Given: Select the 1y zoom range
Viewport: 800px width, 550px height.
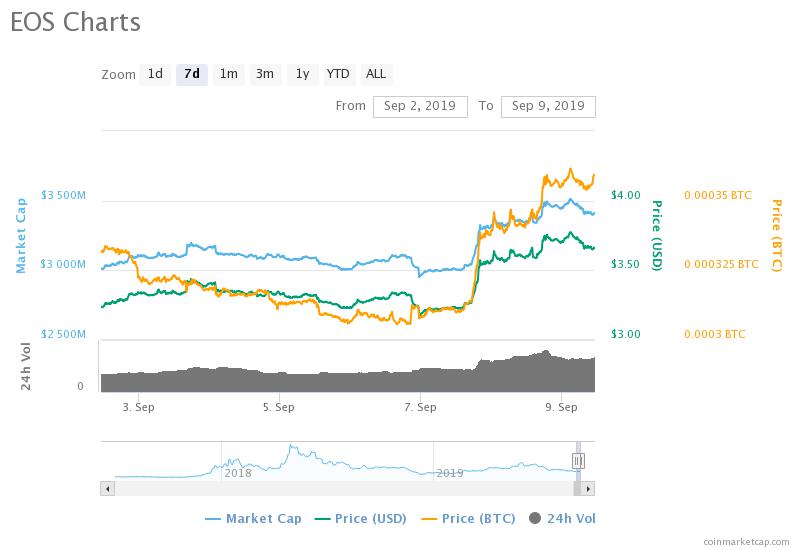Looking at the screenshot, I should [303, 74].
